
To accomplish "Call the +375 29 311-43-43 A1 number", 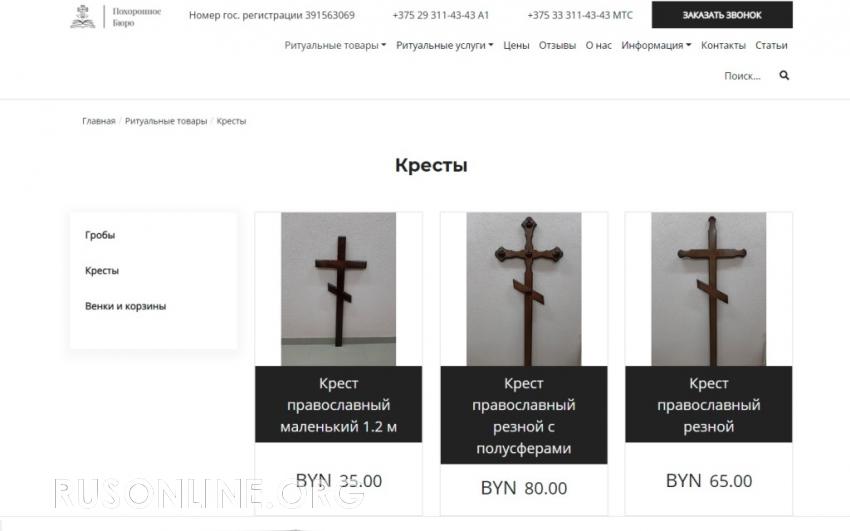I will click(x=441, y=15).
